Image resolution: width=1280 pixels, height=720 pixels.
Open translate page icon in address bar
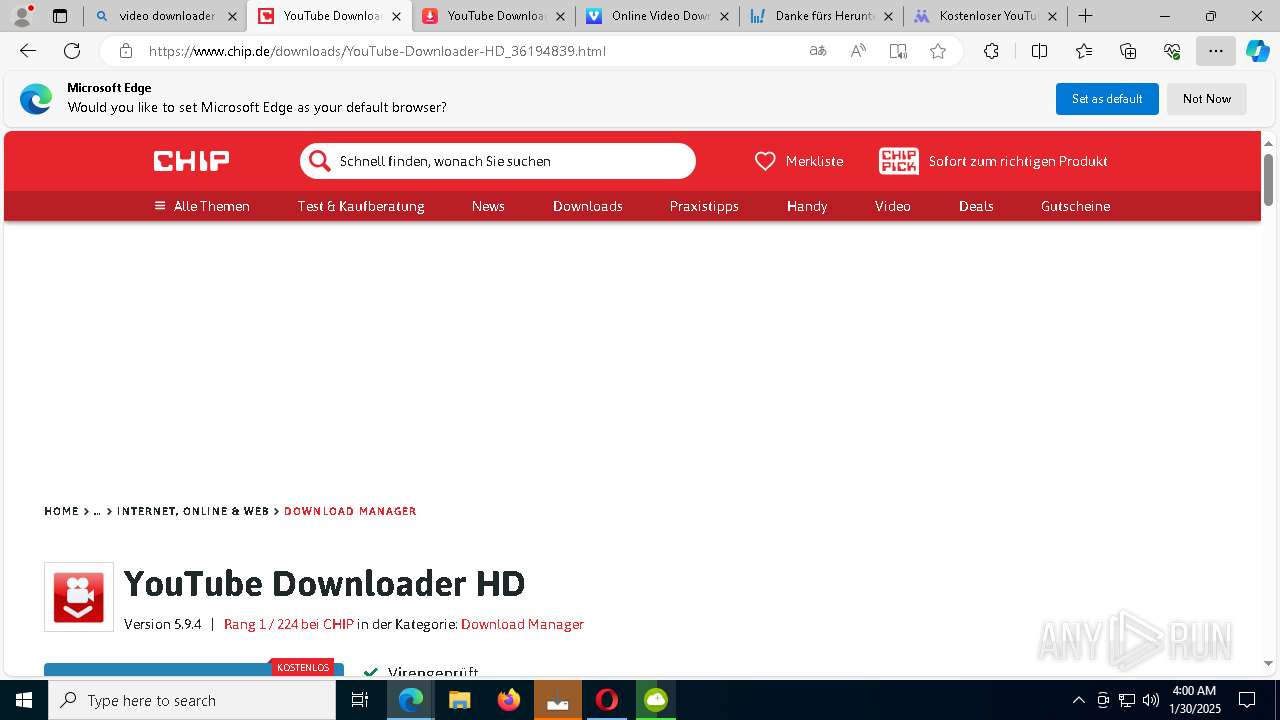coord(818,51)
